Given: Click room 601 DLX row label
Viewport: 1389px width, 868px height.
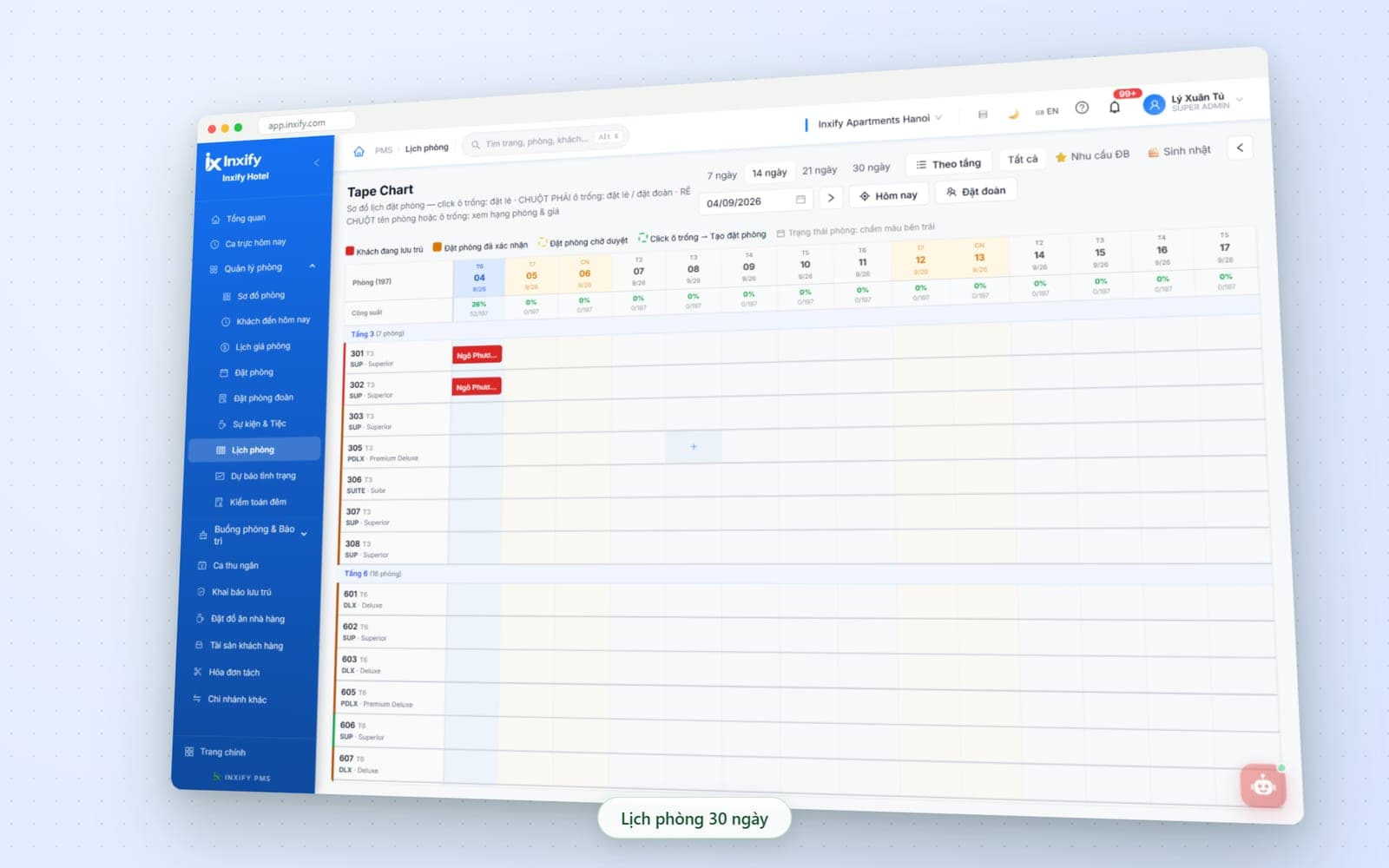Looking at the screenshot, I should coord(392,599).
